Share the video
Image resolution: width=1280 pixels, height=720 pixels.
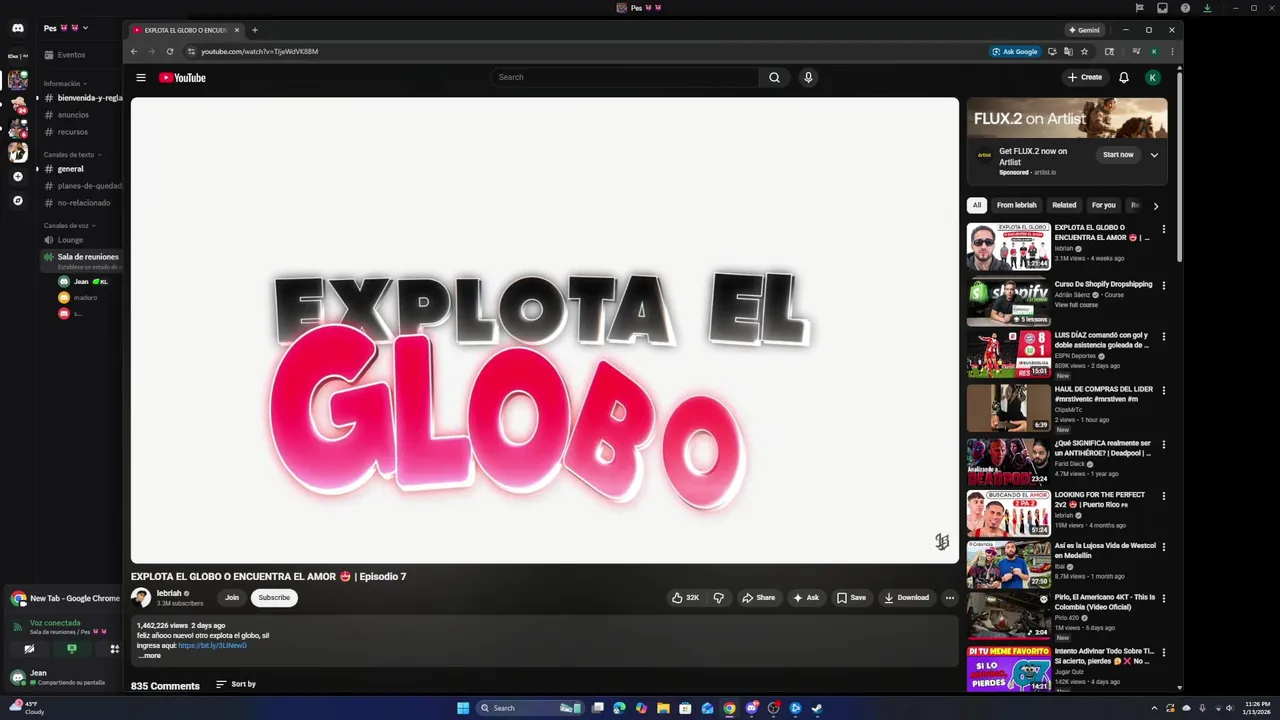point(758,598)
